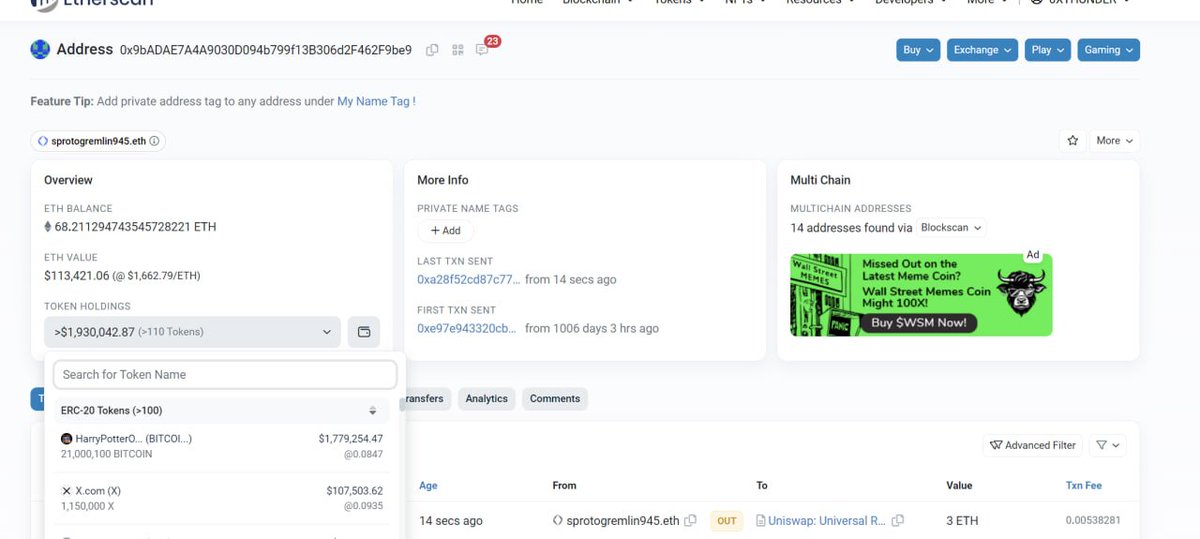The height and width of the screenshot is (539, 1200).
Task: Add address to watch list with star icon
Action: (x=1073, y=141)
